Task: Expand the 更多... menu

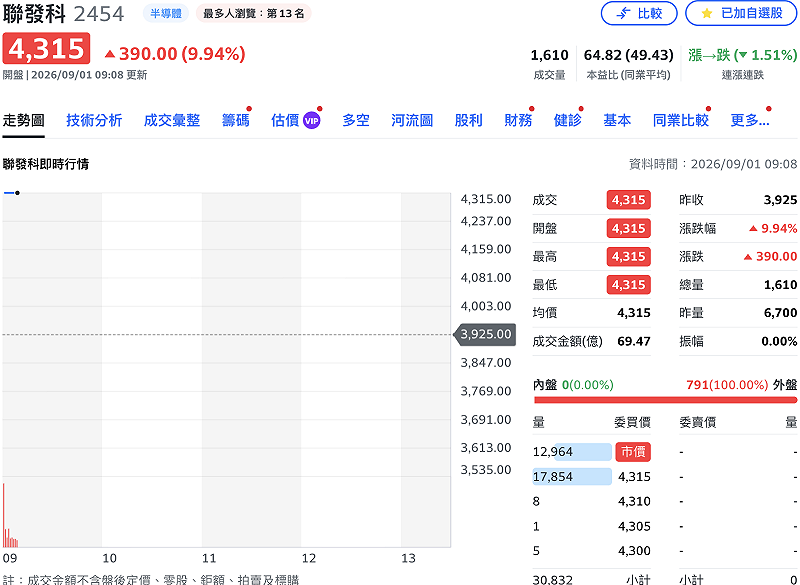Action: pyautogui.click(x=749, y=120)
